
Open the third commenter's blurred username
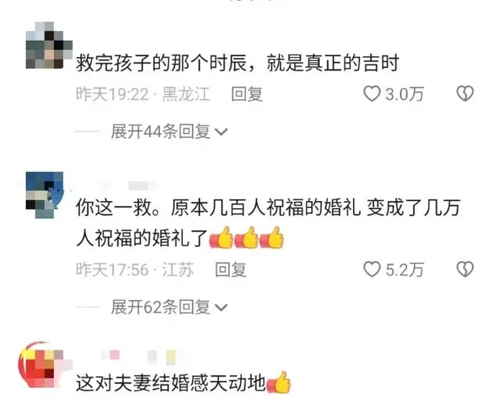138,357
